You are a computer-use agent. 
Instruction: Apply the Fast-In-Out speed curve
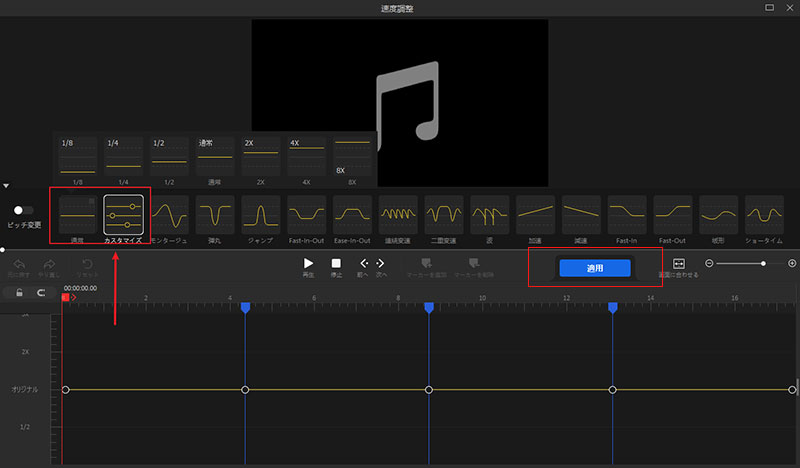click(307, 215)
